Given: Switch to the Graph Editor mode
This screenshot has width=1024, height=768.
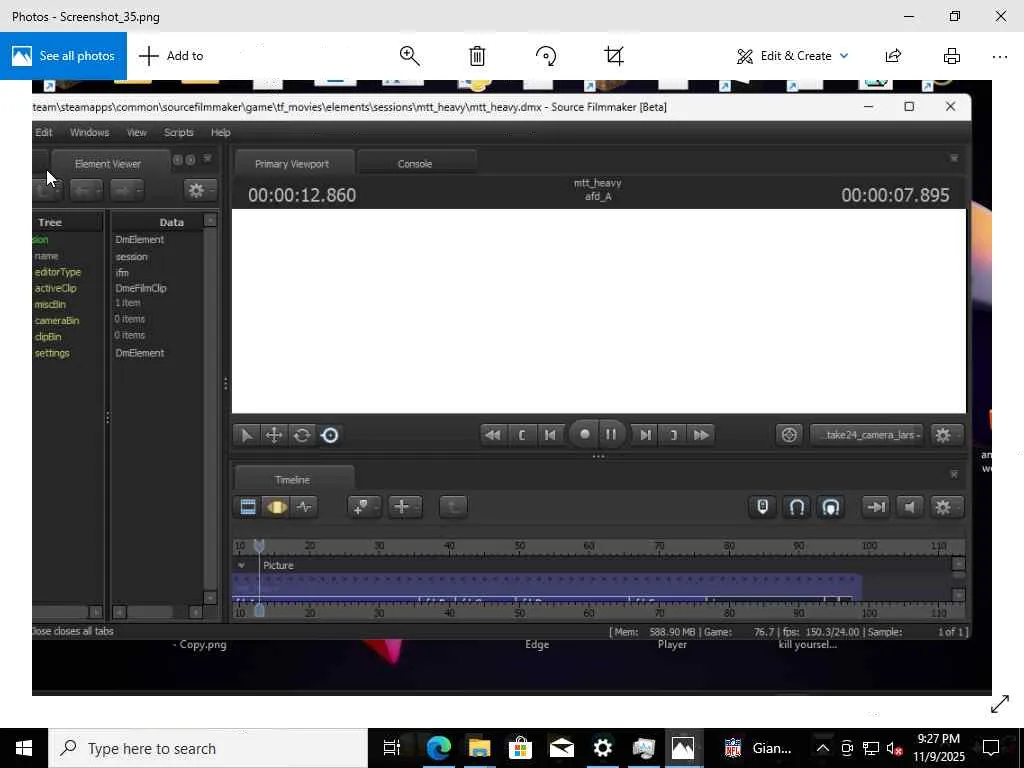Looking at the screenshot, I should [x=304, y=507].
